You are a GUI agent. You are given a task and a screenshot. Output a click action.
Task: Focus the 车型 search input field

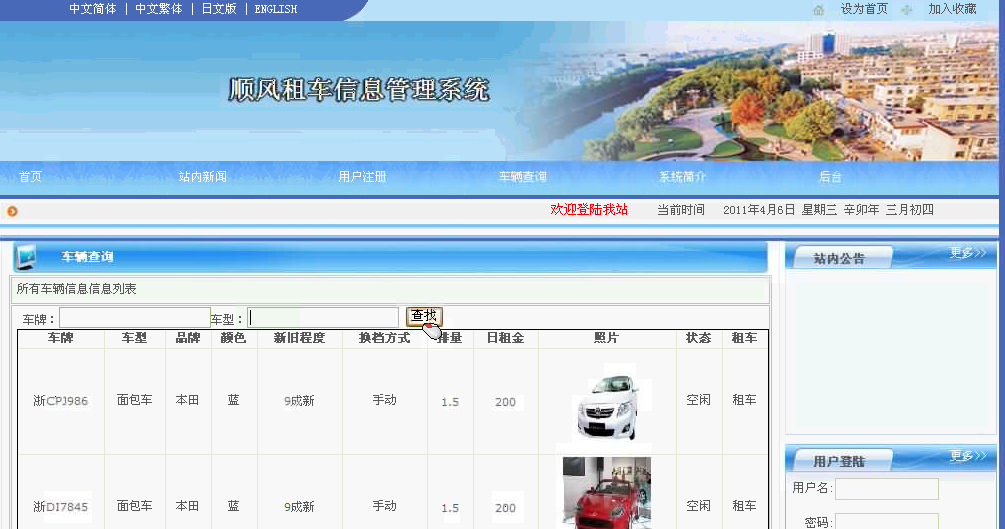point(323,317)
